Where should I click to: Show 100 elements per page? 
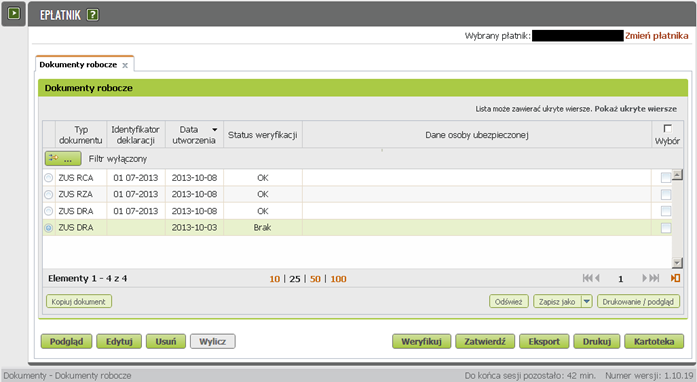click(x=338, y=279)
